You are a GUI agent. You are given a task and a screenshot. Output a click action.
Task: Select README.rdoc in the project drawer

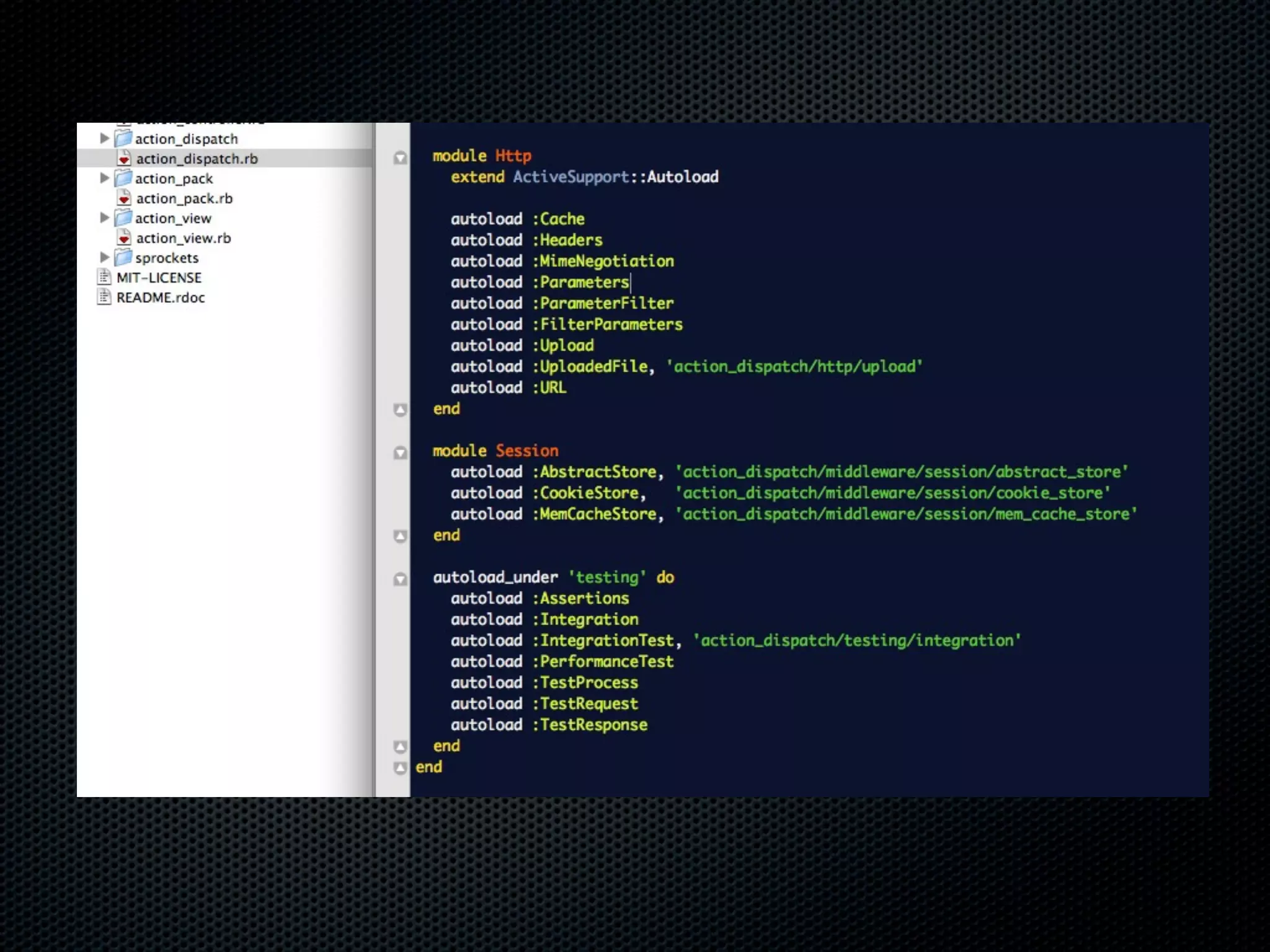pyautogui.click(x=161, y=297)
